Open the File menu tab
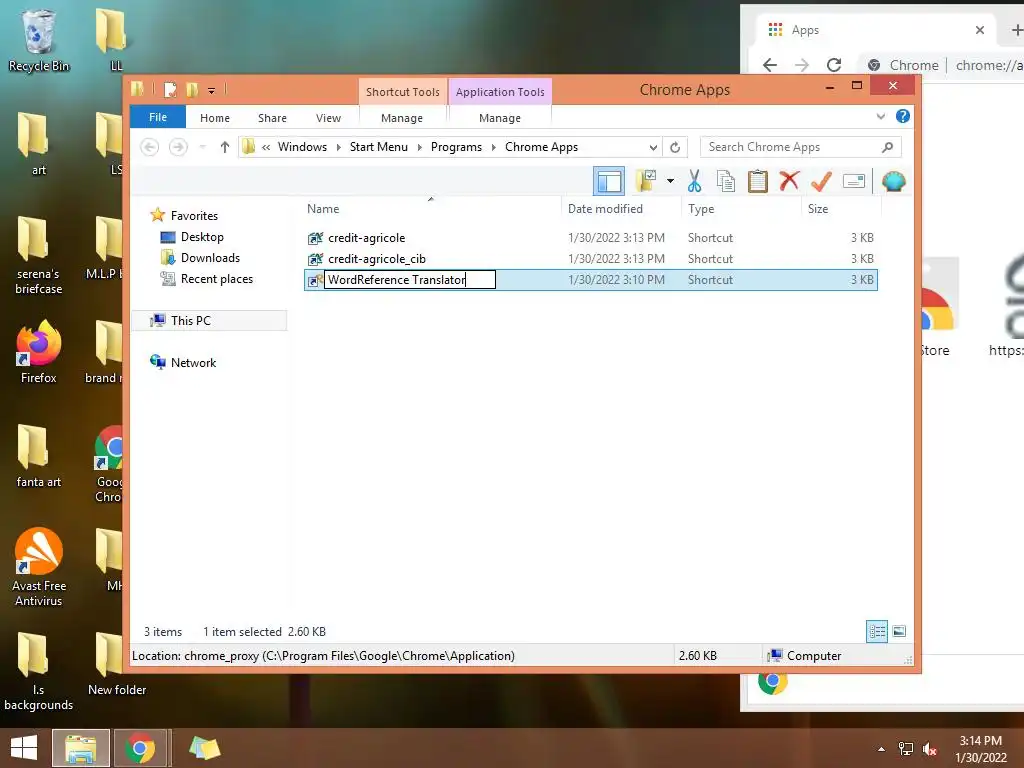This screenshot has height=768, width=1024. click(158, 117)
